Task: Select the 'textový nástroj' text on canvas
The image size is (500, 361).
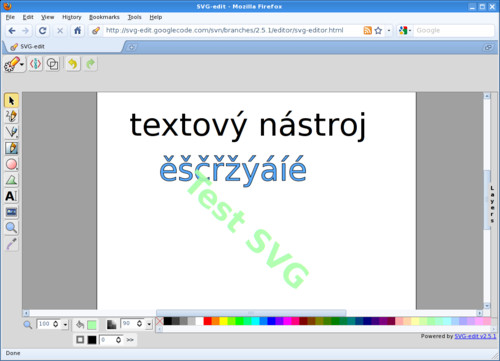Action: click(x=248, y=126)
